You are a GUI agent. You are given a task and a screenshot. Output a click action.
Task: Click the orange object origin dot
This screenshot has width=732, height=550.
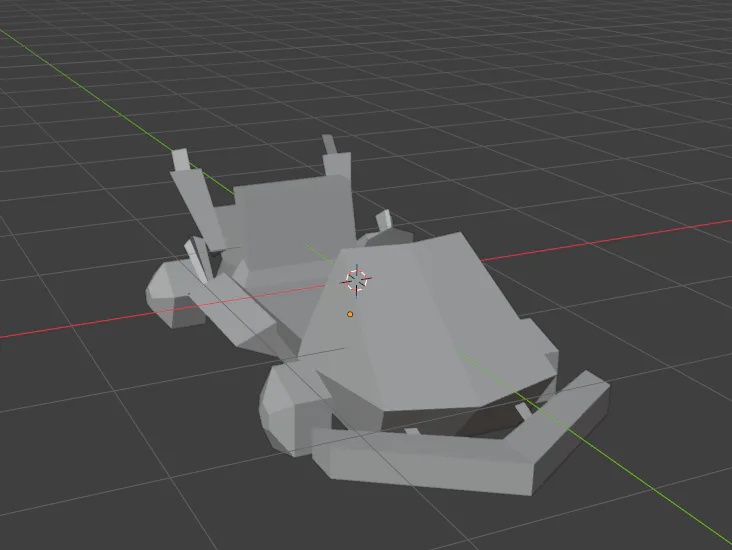click(350, 314)
